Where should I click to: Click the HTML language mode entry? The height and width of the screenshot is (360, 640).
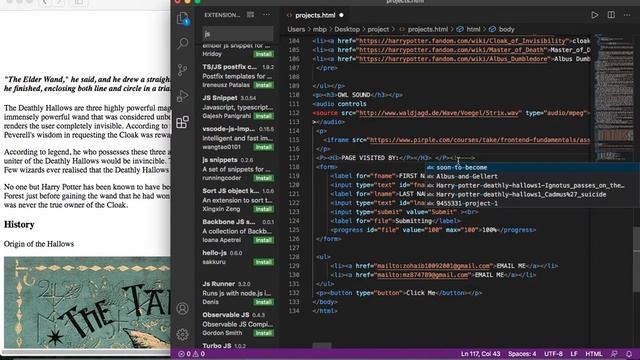point(594,354)
